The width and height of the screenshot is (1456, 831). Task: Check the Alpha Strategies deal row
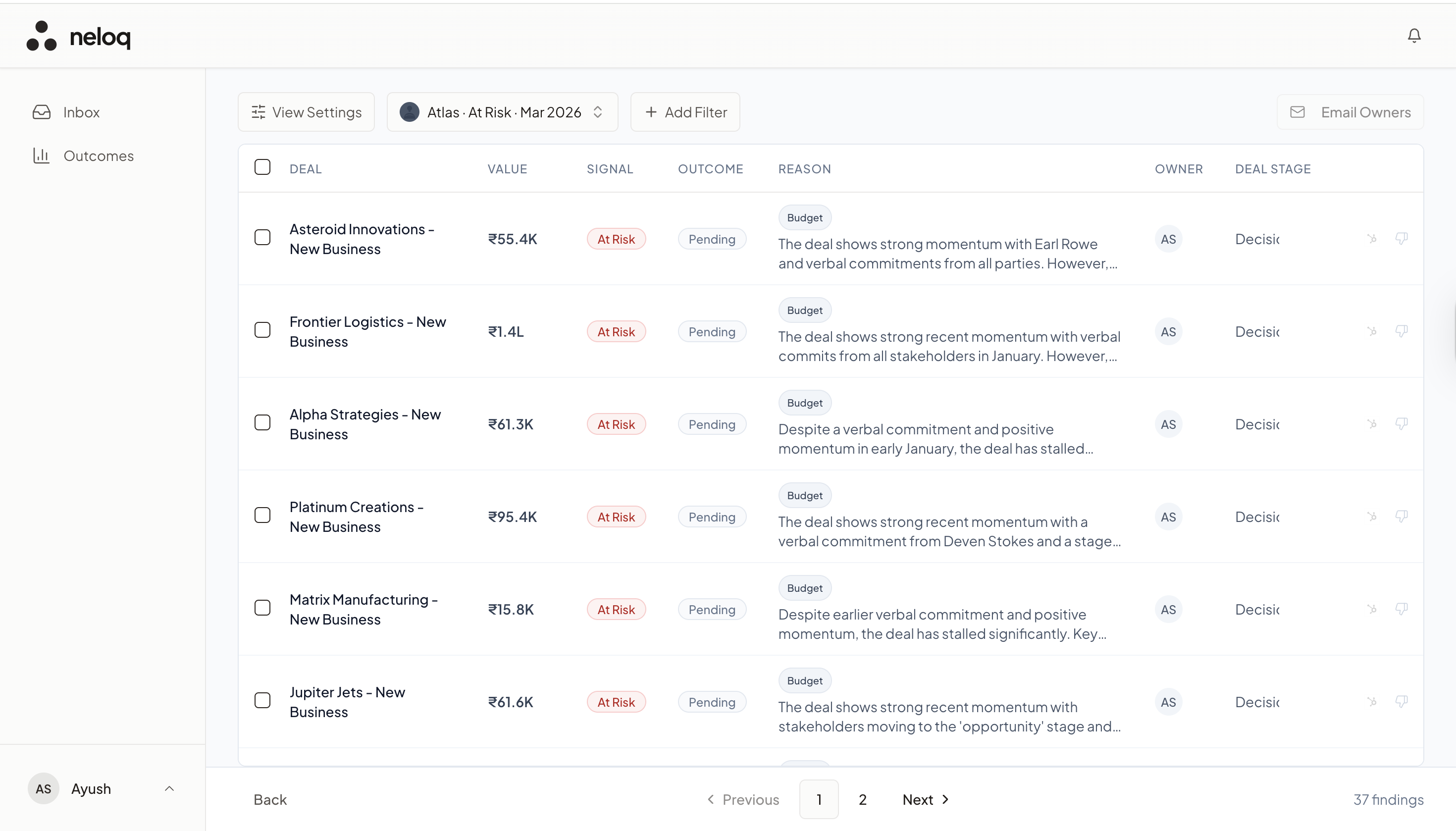pos(262,423)
